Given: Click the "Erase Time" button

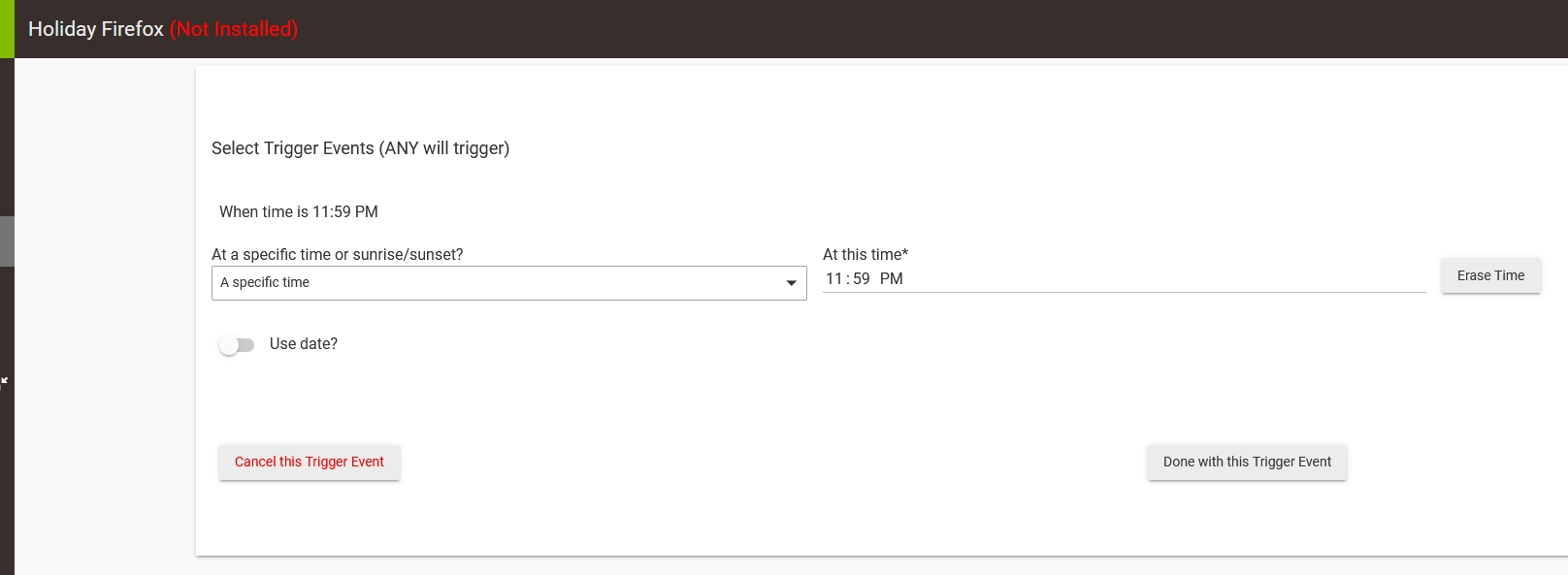Looking at the screenshot, I should coord(1490,275).
